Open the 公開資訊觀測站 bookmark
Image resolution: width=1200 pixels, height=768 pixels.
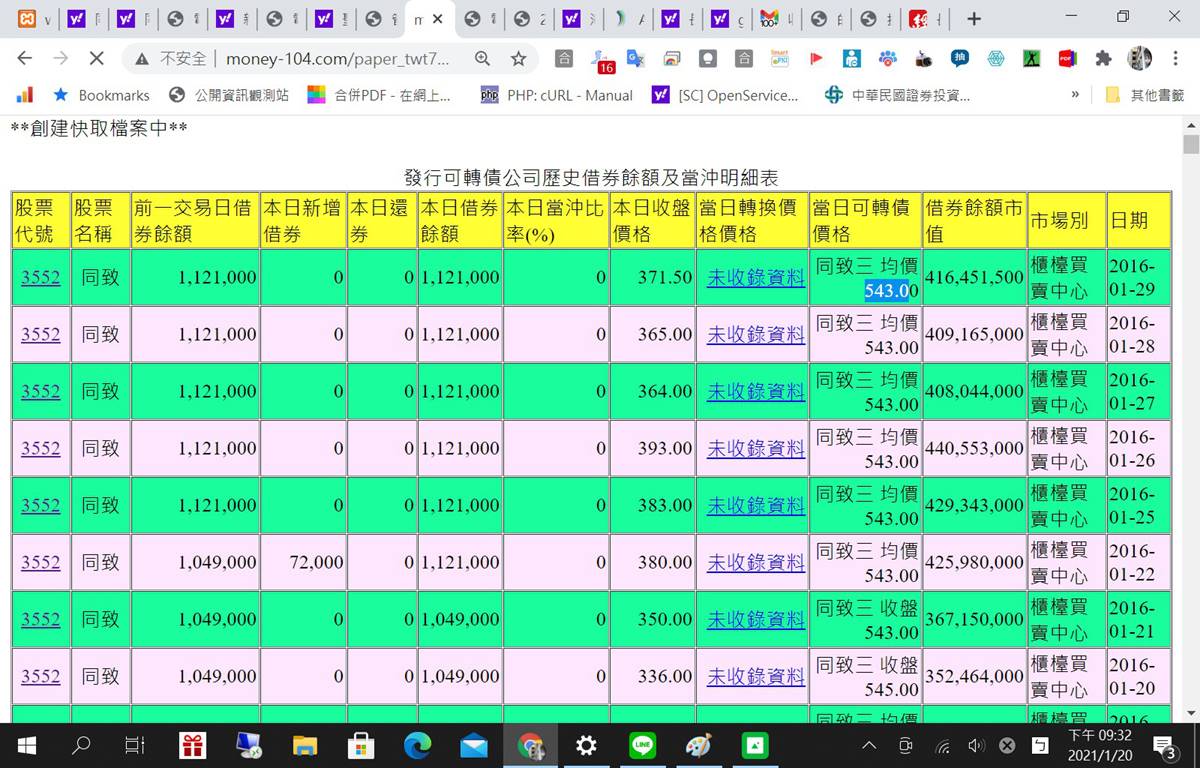tap(229, 95)
